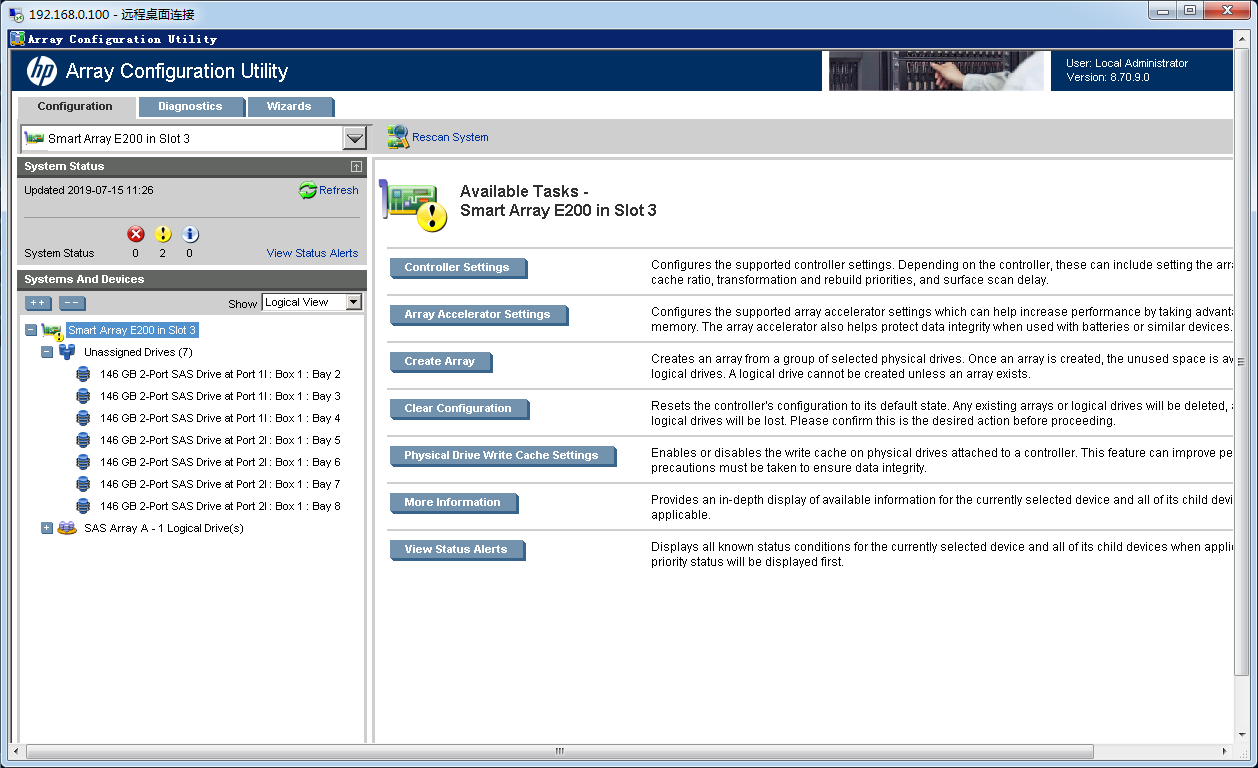Select the 146 GB drive at Bay 3

[220, 396]
